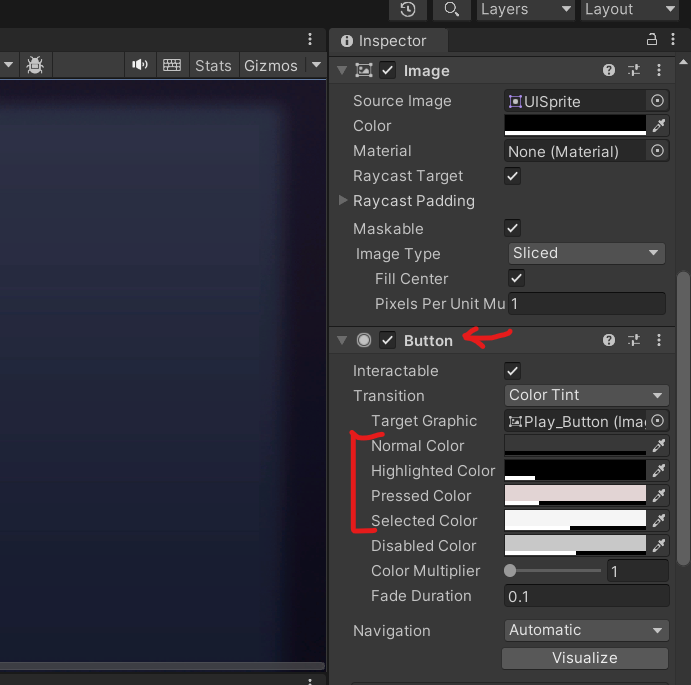691x685 pixels.
Task: Open the Transition dropdown showing Color Tint
Action: pyautogui.click(x=586, y=395)
